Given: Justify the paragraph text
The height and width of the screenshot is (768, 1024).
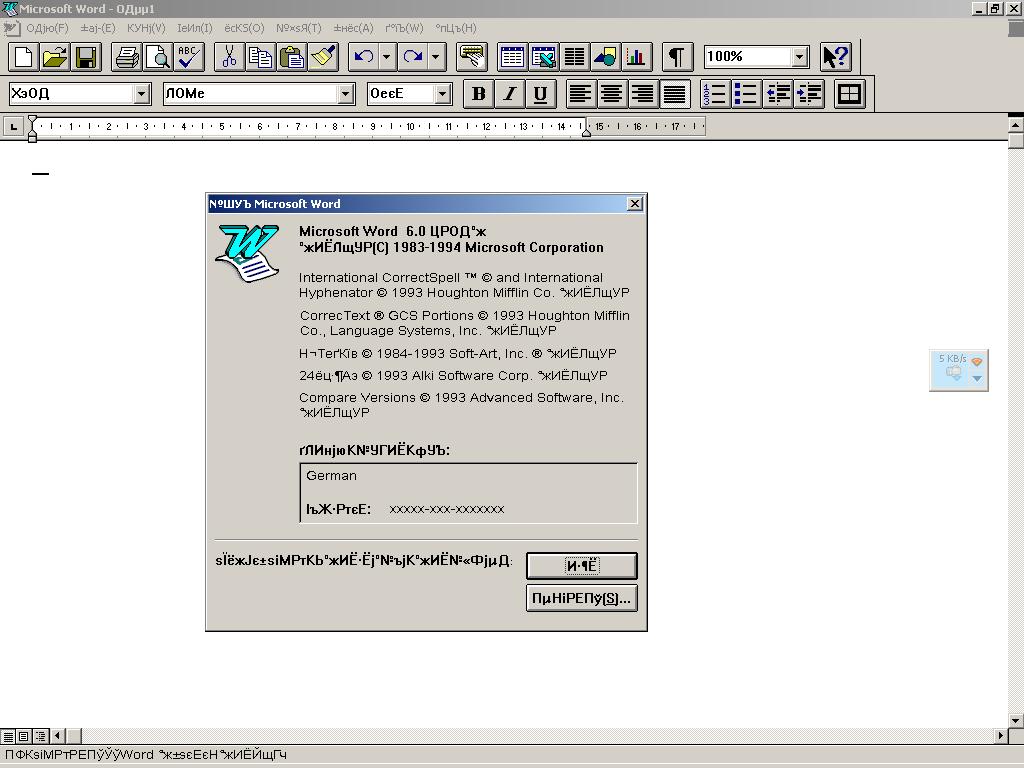Looking at the screenshot, I should [x=675, y=94].
